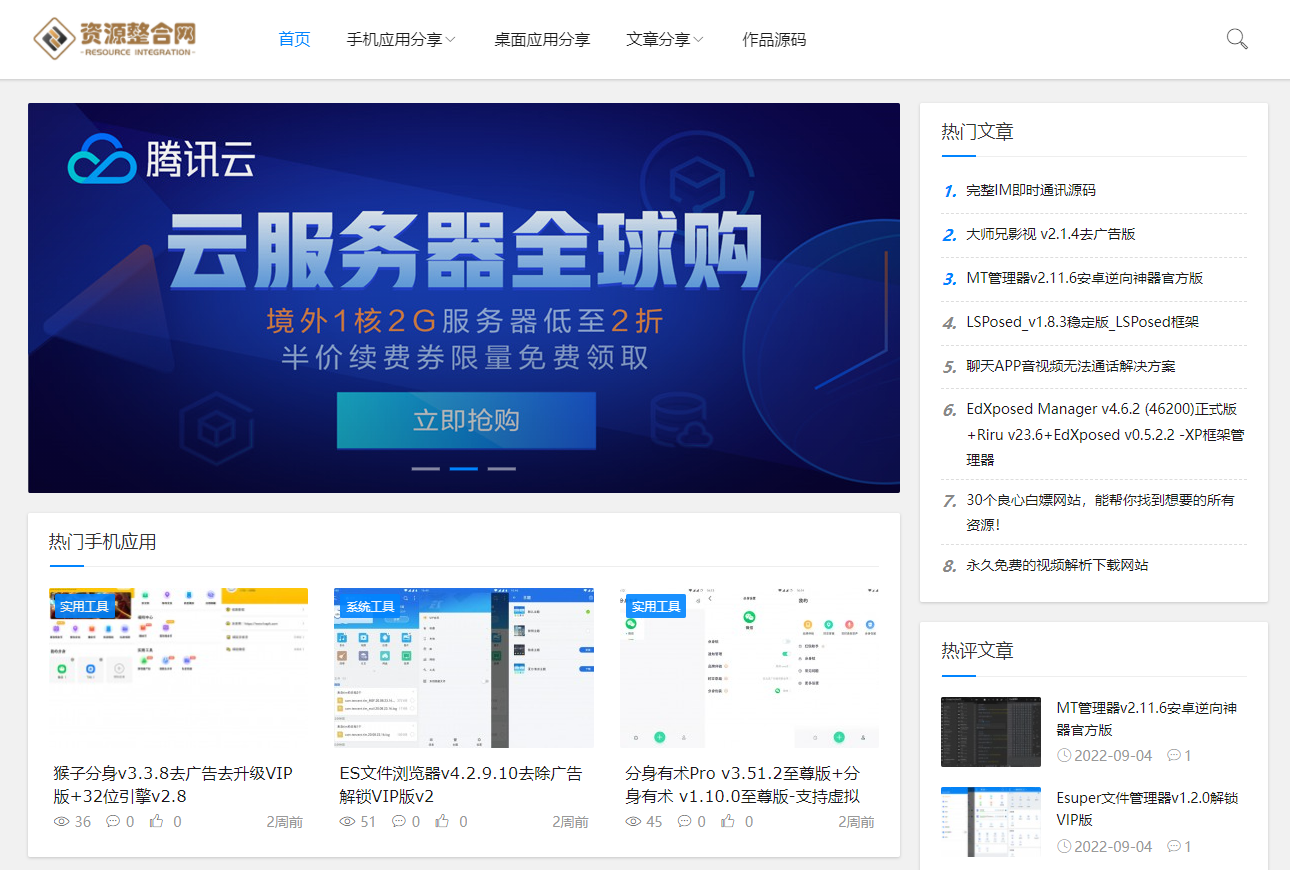Click 2周前 timestamp on 分身有术Pro card
1290x870 pixels.
(x=856, y=822)
